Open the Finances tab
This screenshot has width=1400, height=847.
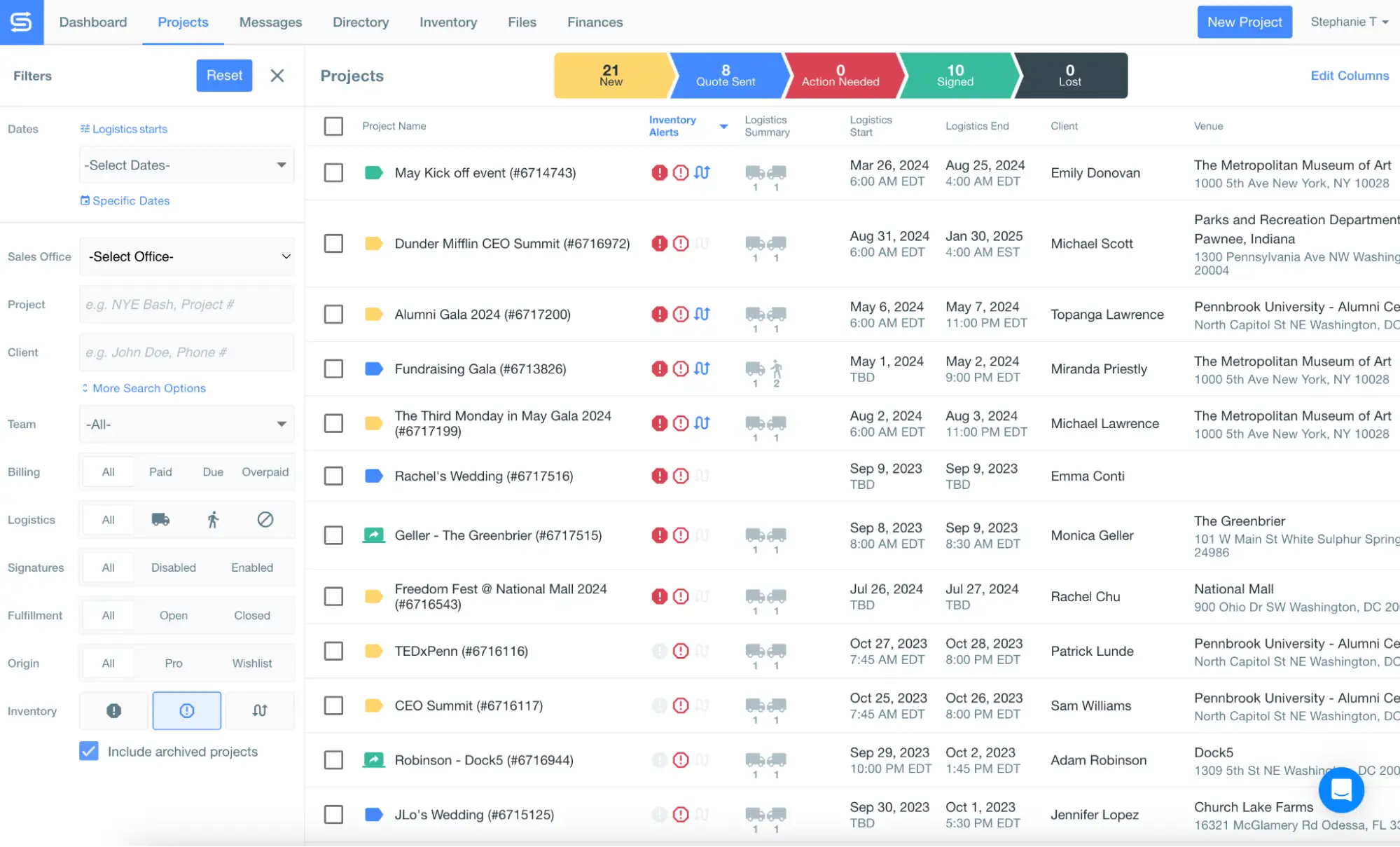point(595,22)
